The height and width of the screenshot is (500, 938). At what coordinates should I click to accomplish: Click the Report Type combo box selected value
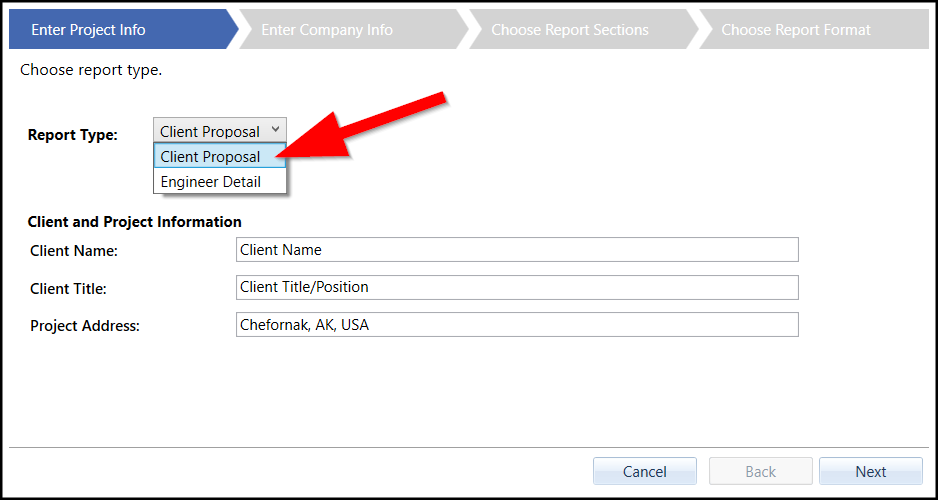click(209, 131)
